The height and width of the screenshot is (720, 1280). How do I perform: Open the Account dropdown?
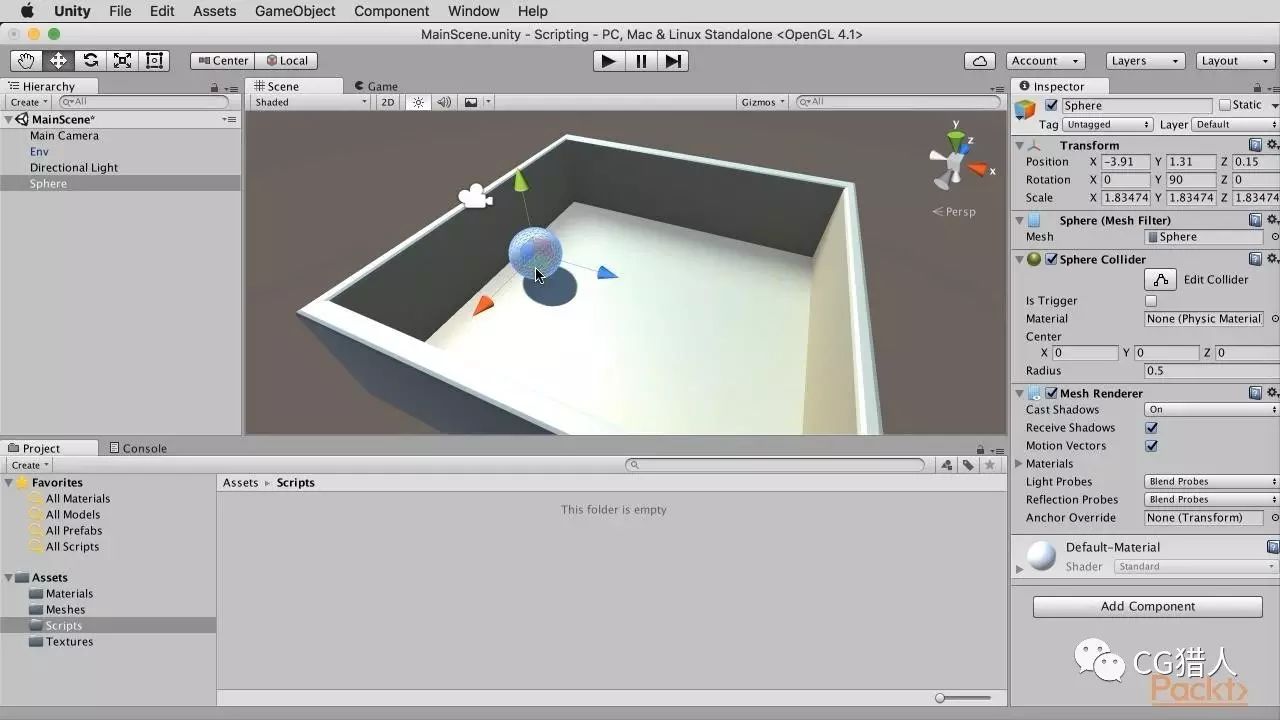[x=1044, y=60]
